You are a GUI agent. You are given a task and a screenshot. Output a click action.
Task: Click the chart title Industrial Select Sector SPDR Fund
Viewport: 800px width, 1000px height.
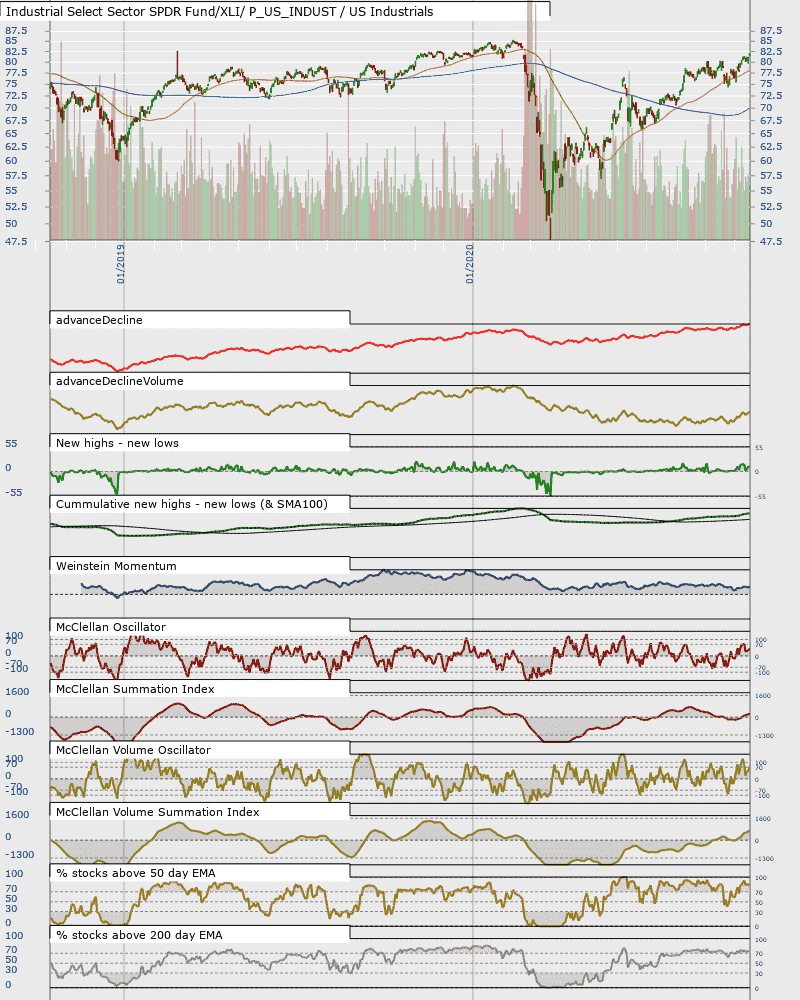click(x=219, y=11)
